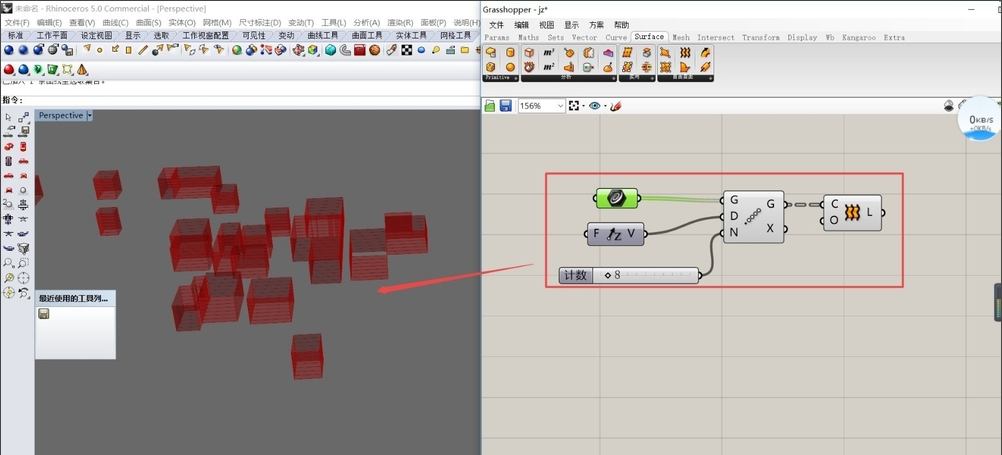Click the 计数 slider label
The height and width of the screenshot is (455, 1002).
(575, 275)
